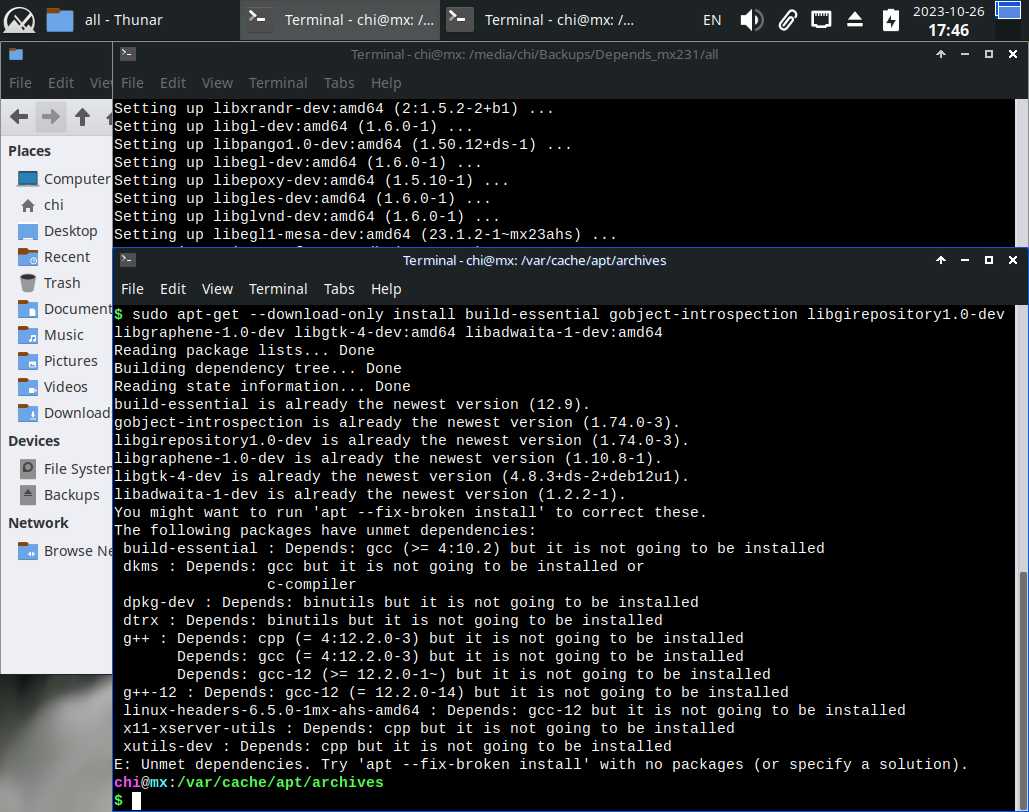Click Thunar's forward arrow navigation button
Viewport: 1029px width, 812px height.
click(51, 118)
